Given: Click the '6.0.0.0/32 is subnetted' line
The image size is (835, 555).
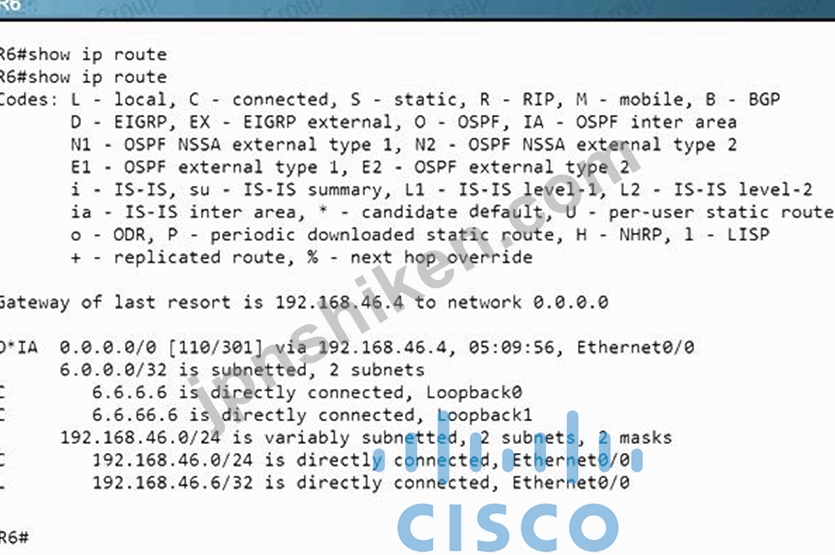Looking at the screenshot, I should [242, 370].
